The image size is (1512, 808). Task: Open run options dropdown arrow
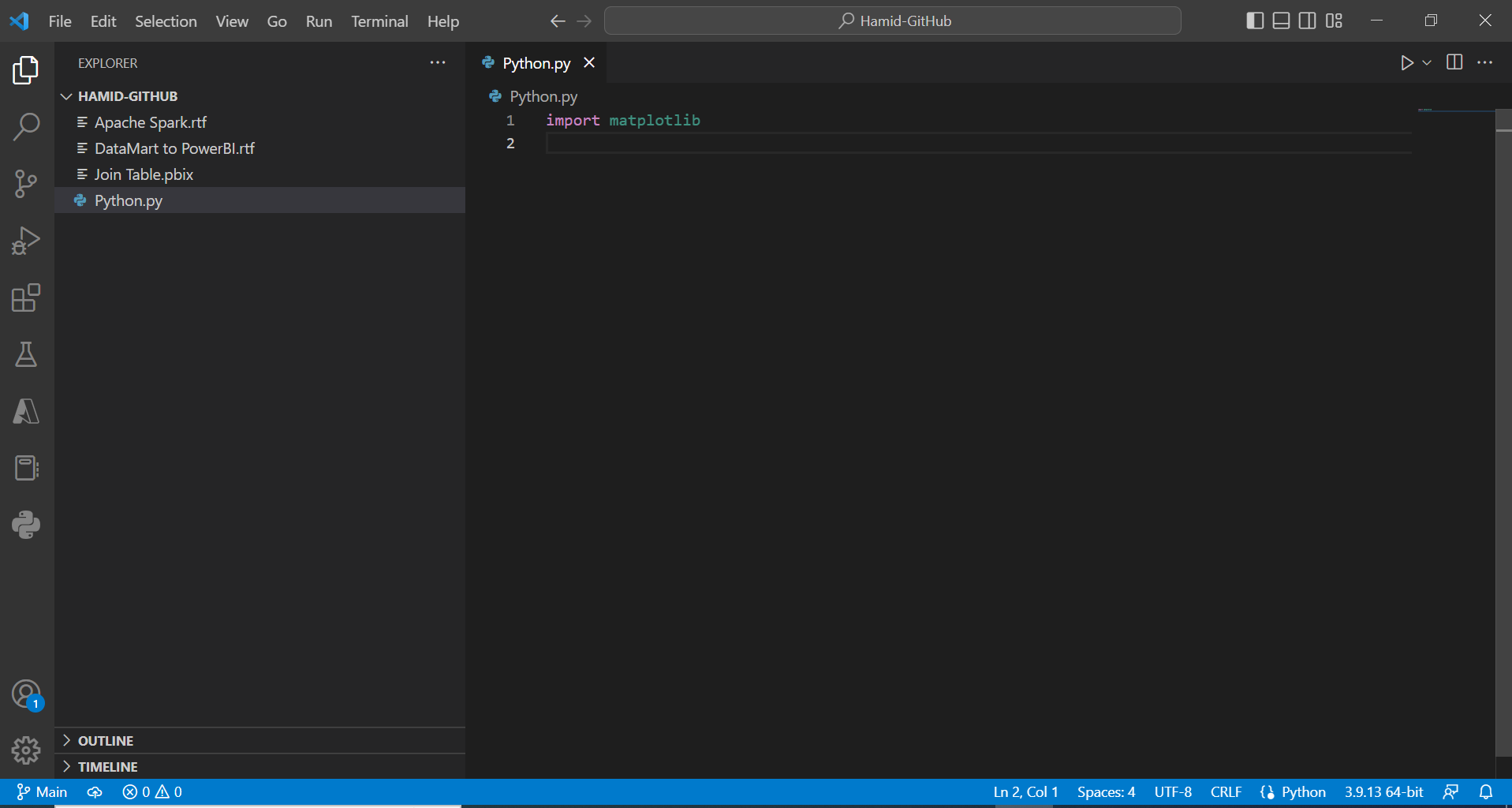(x=1427, y=62)
